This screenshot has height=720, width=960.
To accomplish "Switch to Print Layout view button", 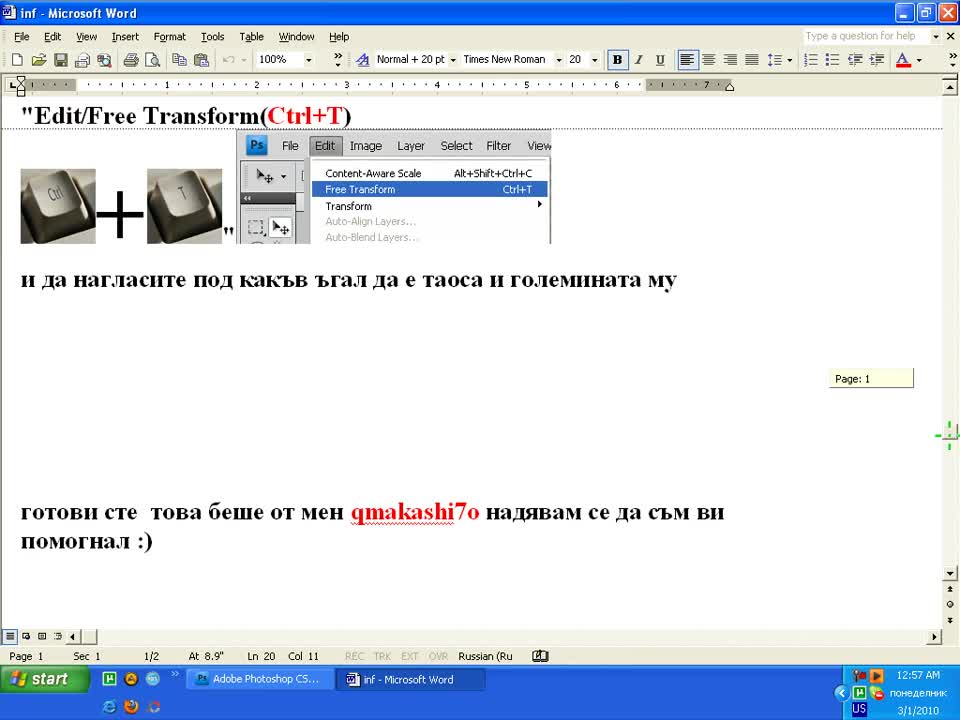I will coord(42,636).
